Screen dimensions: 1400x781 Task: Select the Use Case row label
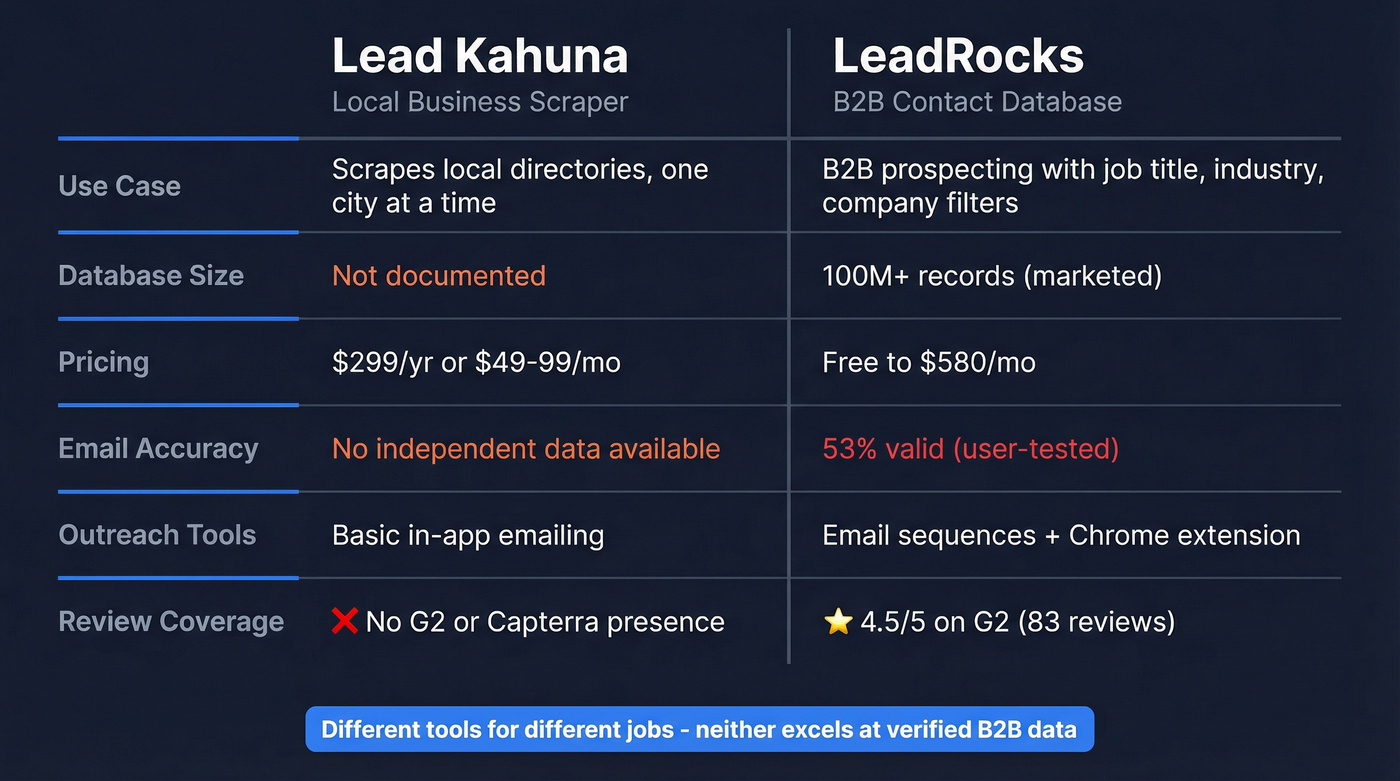tap(119, 186)
